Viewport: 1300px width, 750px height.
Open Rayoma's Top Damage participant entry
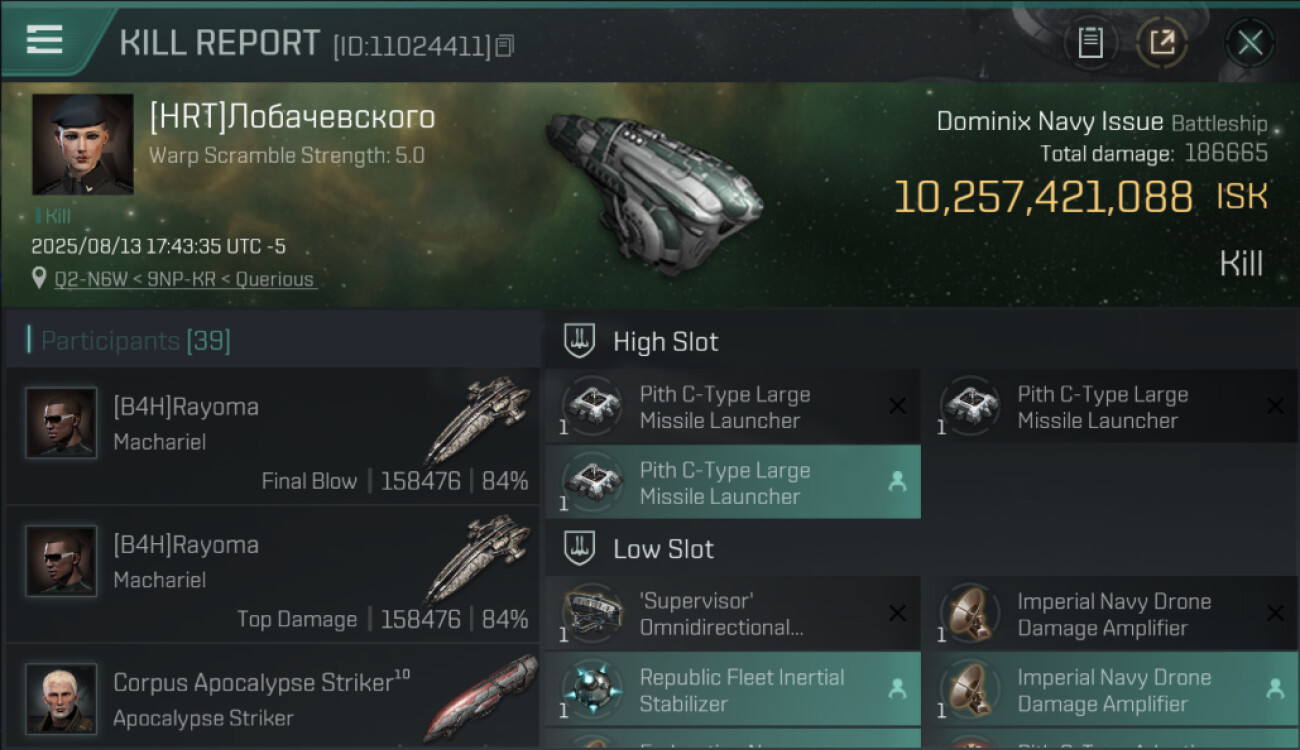(272, 574)
